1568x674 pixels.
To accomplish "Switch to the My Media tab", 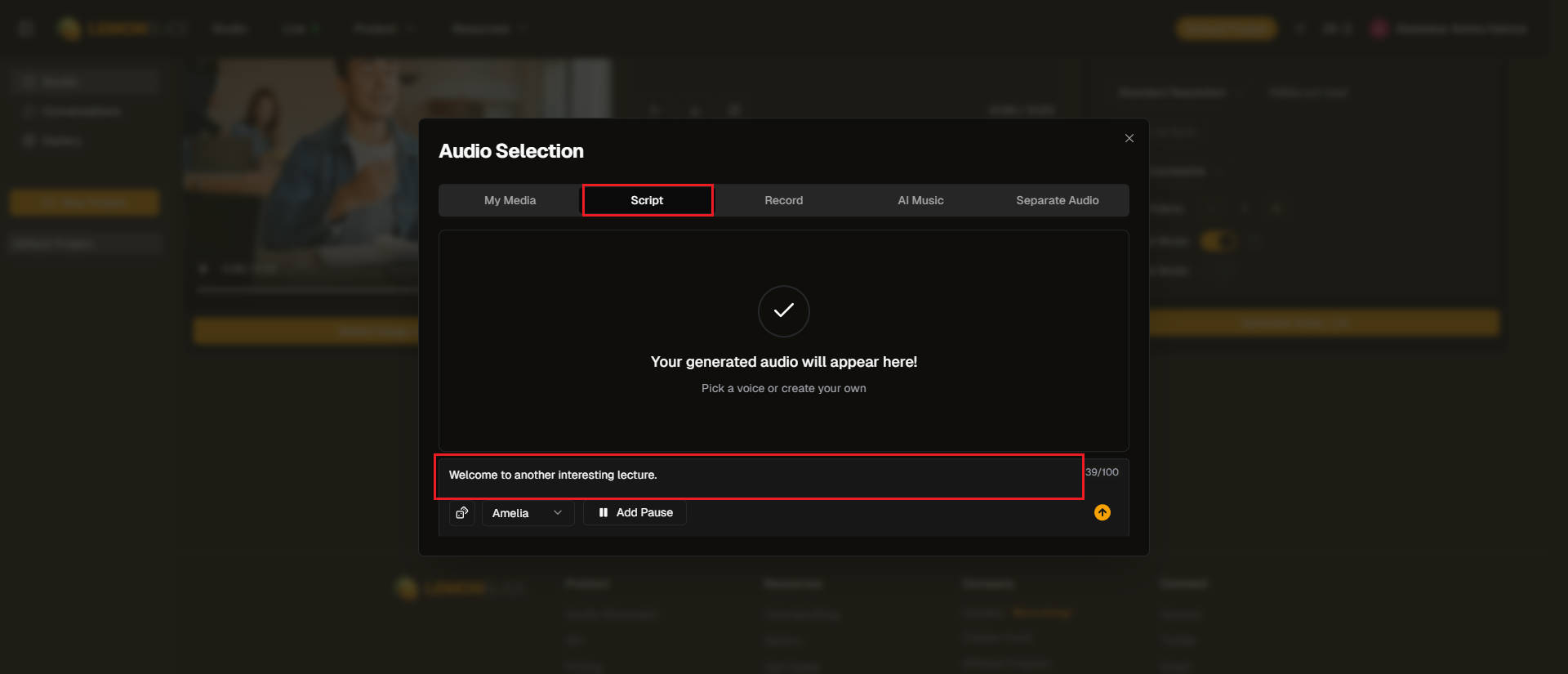I will [x=510, y=200].
